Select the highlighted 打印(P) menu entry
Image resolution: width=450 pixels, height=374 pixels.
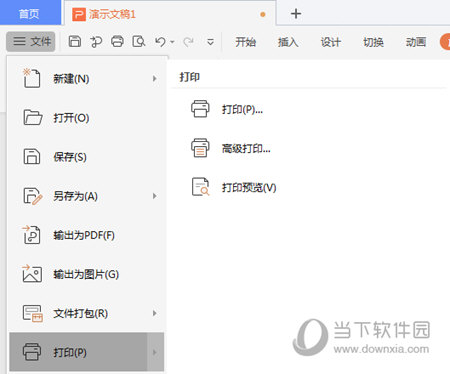pyautogui.click(x=87, y=352)
